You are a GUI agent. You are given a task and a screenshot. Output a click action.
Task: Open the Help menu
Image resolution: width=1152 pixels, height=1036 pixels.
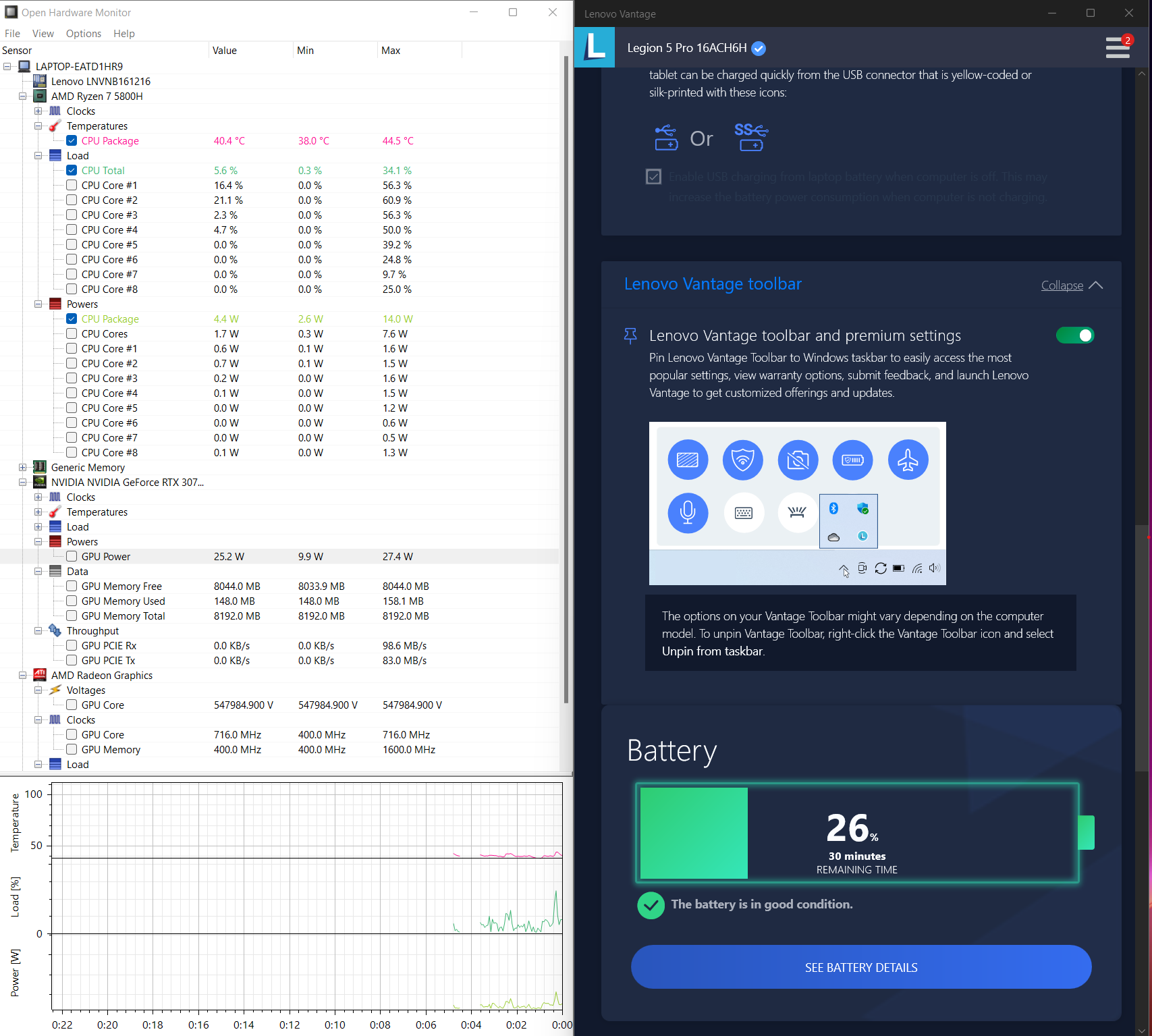click(124, 34)
